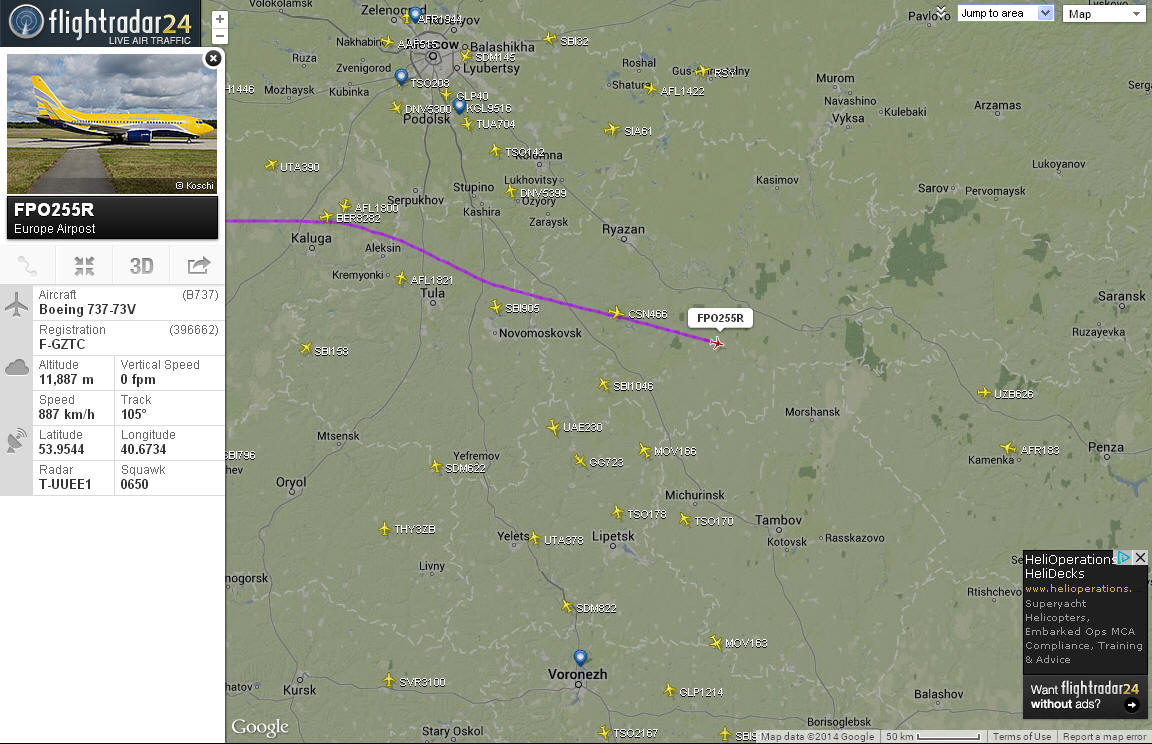Click the zoom out minus button
Image resolution: width=1152 pixels, height=744 pixels.
219,36
